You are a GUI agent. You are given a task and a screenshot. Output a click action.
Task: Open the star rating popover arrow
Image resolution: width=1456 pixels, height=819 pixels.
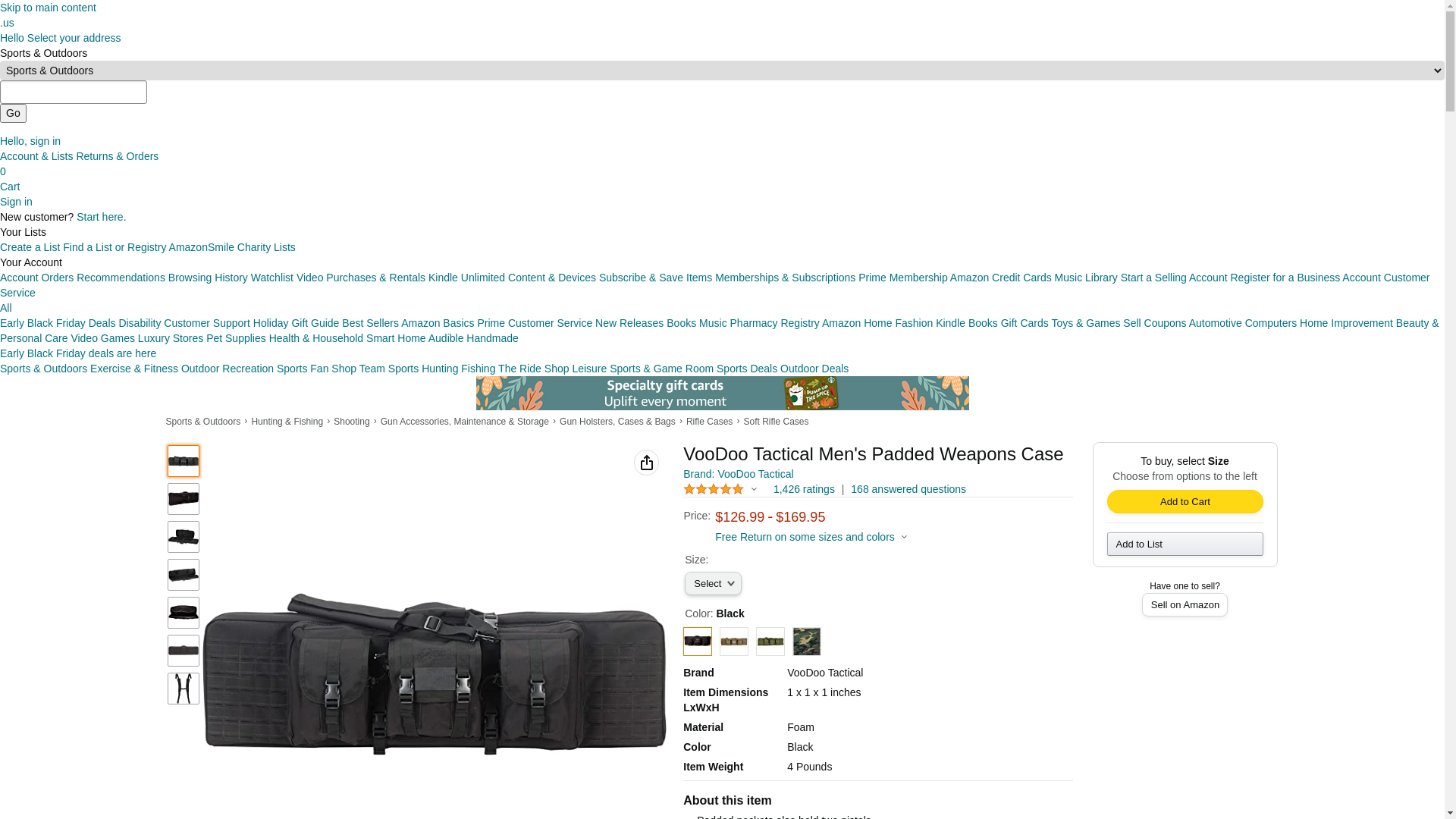pos(754,489)
